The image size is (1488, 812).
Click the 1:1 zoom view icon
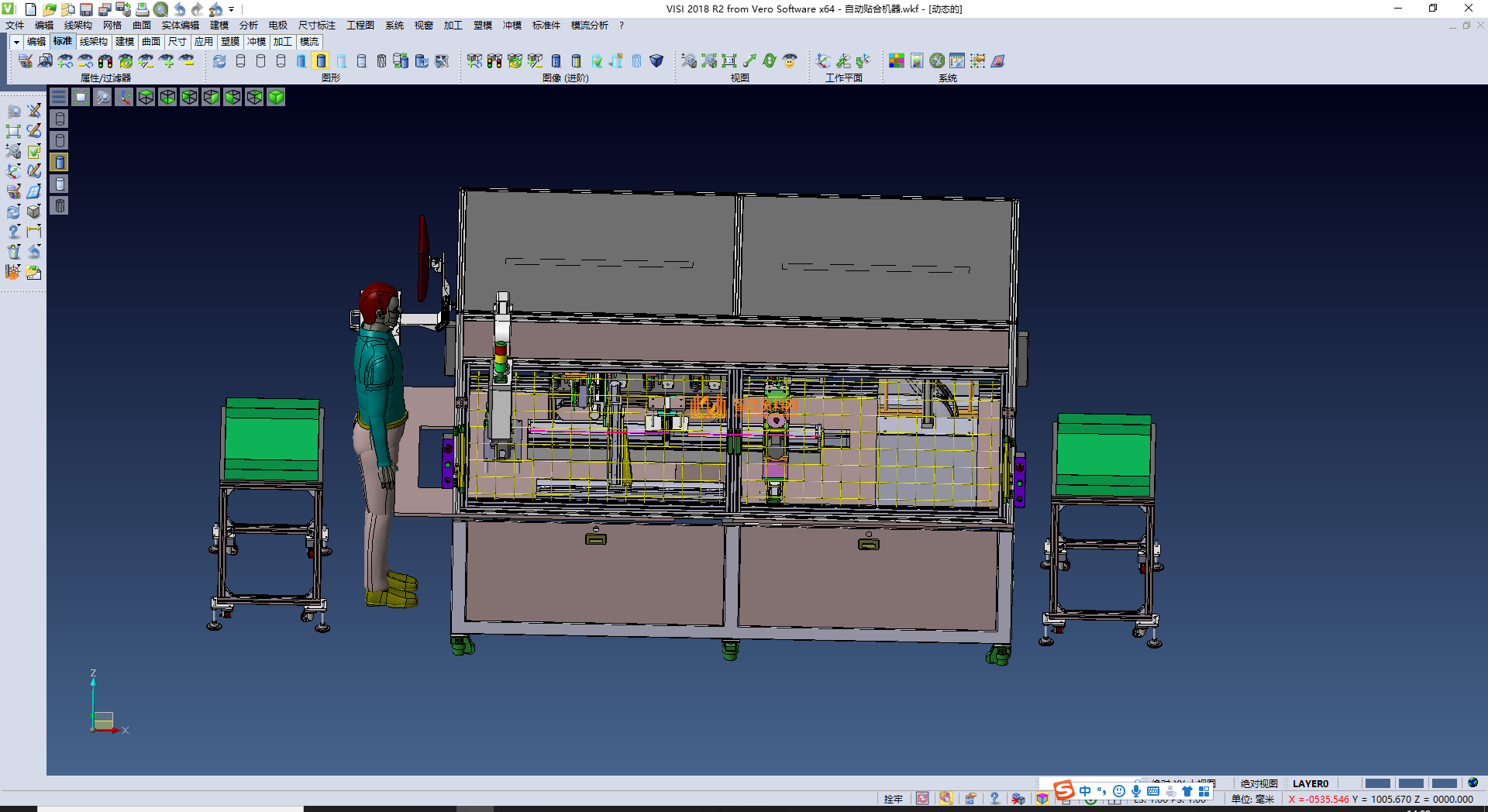(x=729, y=60)
